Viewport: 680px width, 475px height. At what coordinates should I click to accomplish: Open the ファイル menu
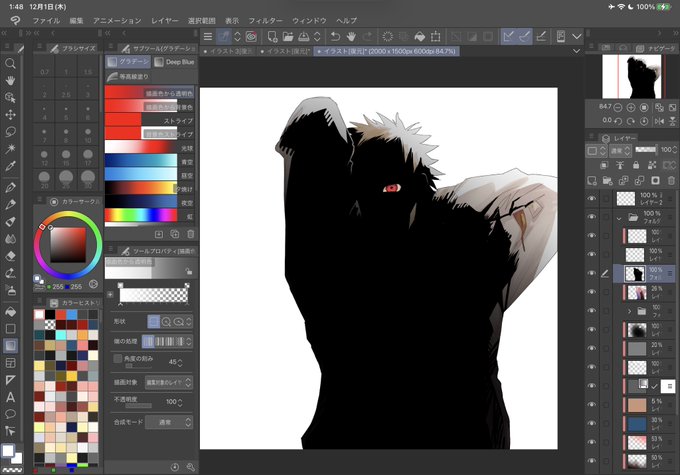point(46,20)
